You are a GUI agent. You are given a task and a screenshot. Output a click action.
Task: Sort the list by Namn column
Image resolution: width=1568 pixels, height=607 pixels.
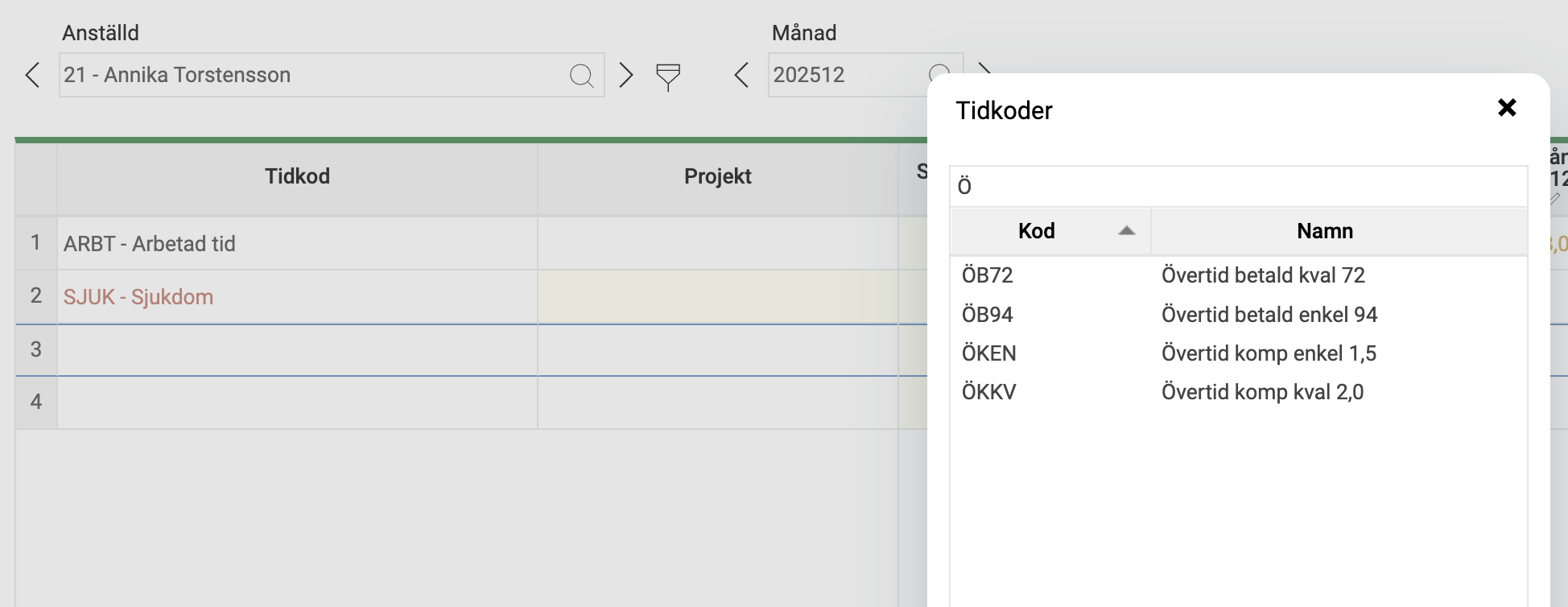[x=1324, y=231]
